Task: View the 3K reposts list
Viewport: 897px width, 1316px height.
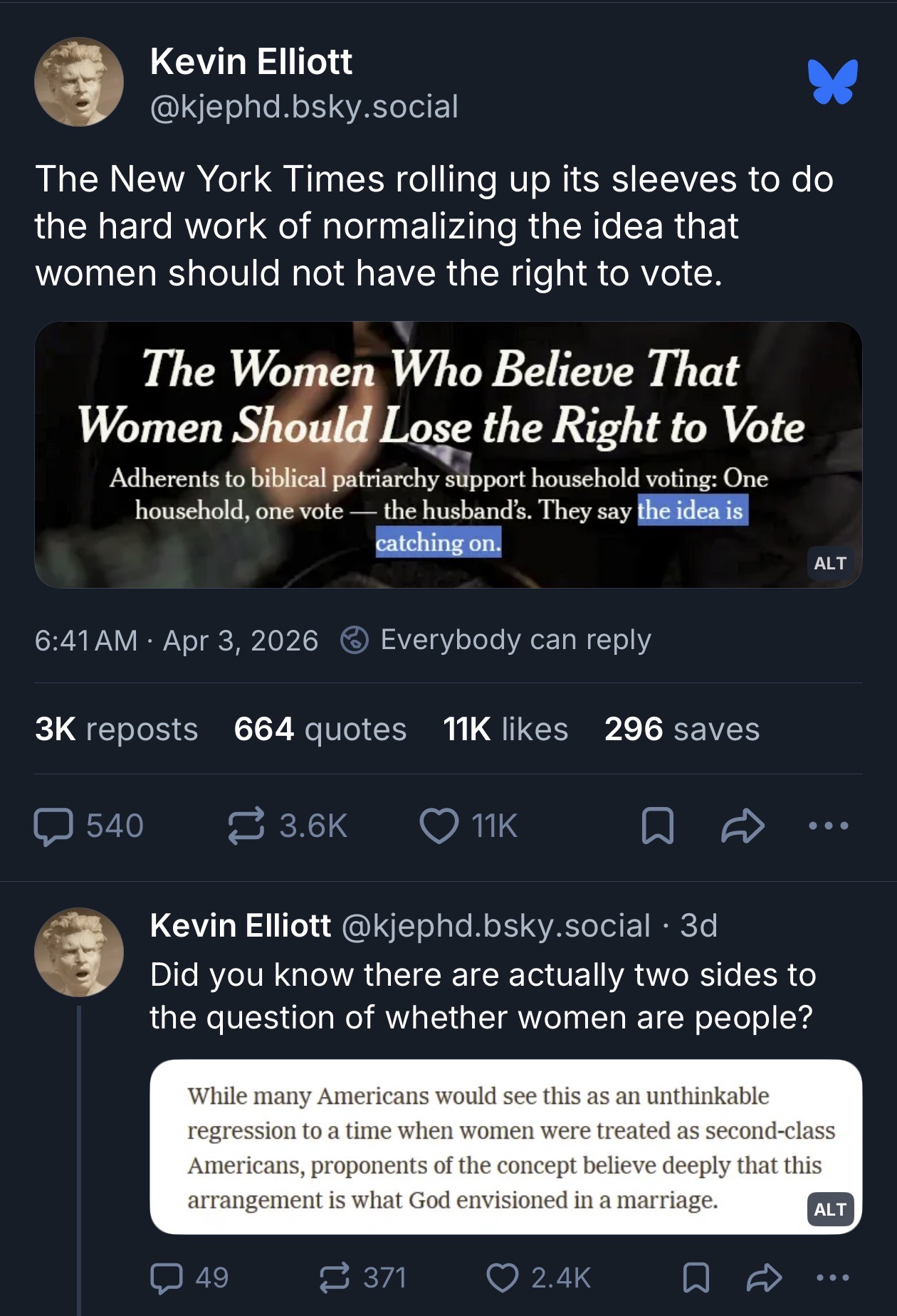Action: coord(117,730)
